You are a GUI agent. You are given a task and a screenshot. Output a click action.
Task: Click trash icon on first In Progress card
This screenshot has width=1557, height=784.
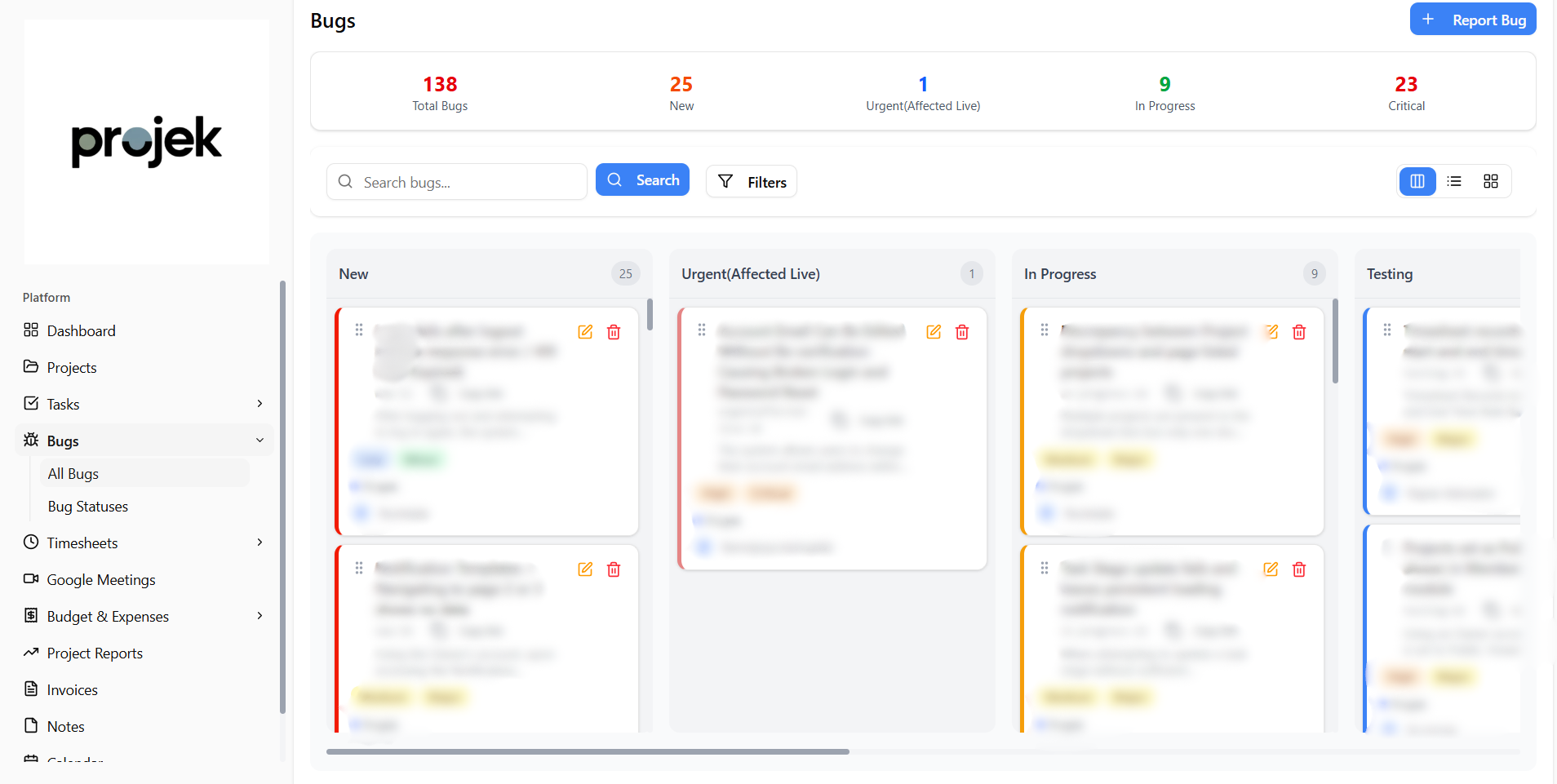tap(1299, 332)
